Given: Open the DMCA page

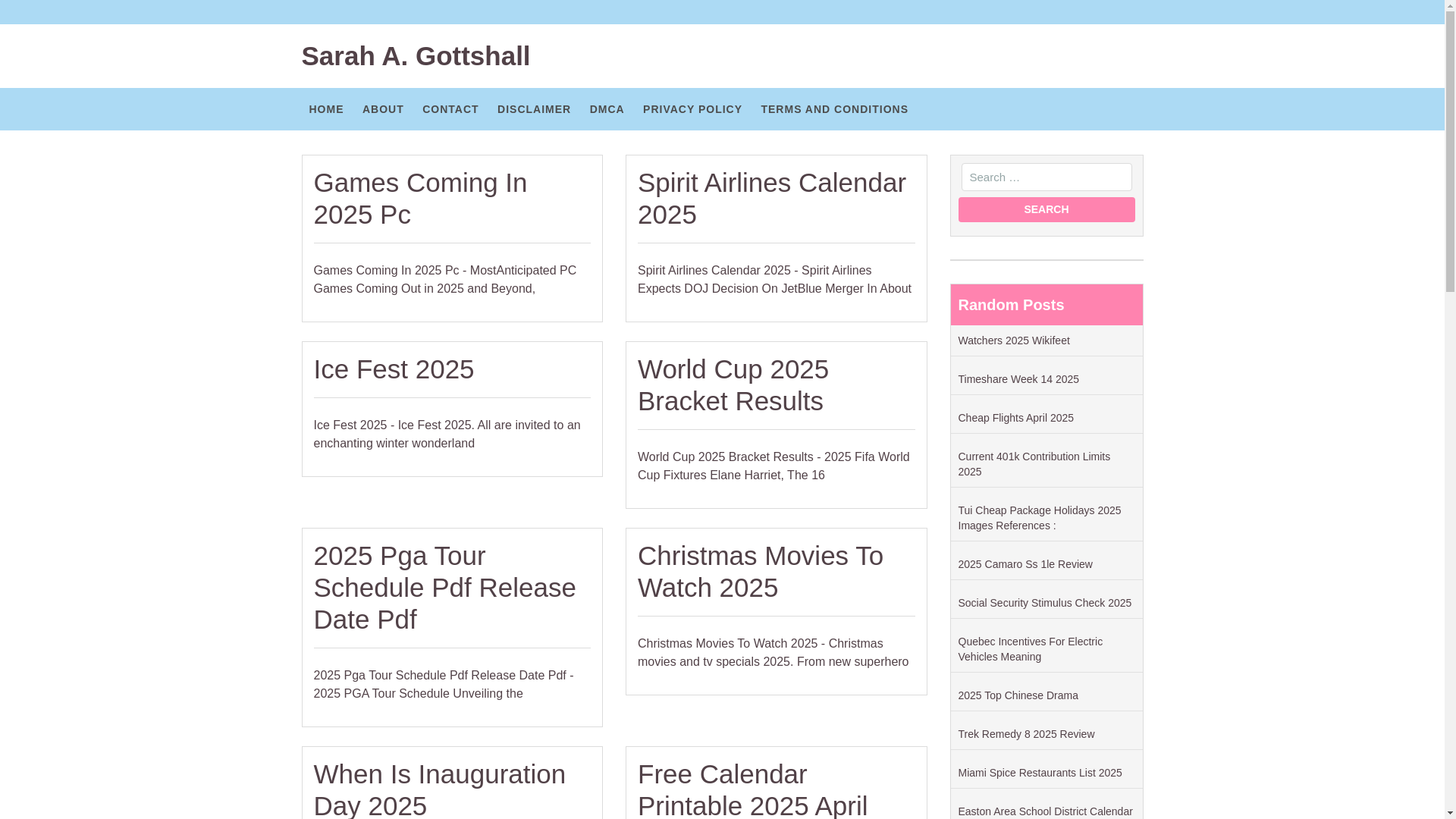Looking at the screenshot, I should coord(607,109).
